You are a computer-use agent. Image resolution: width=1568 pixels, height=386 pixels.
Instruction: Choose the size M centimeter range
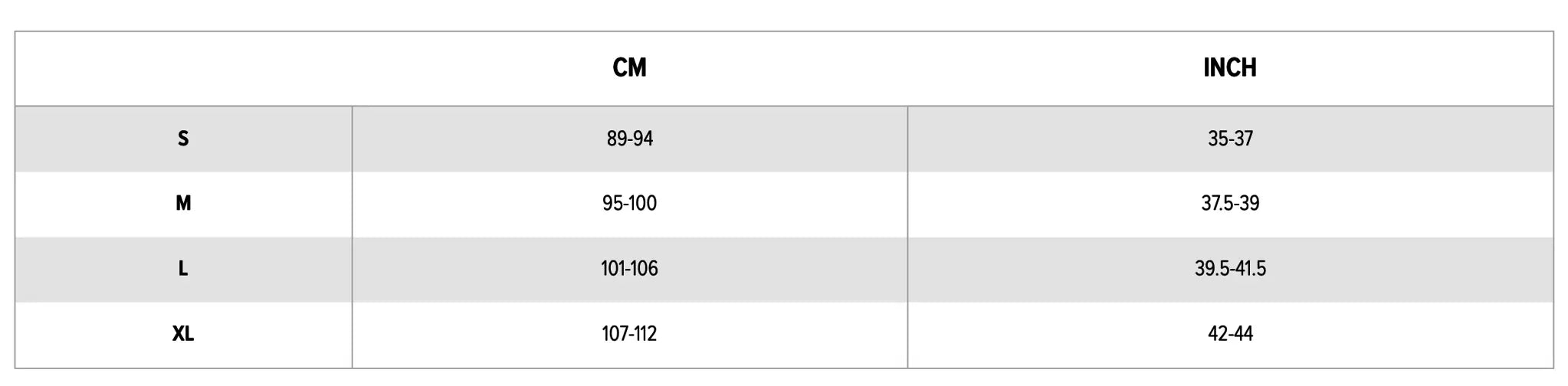tap(629, 204)
